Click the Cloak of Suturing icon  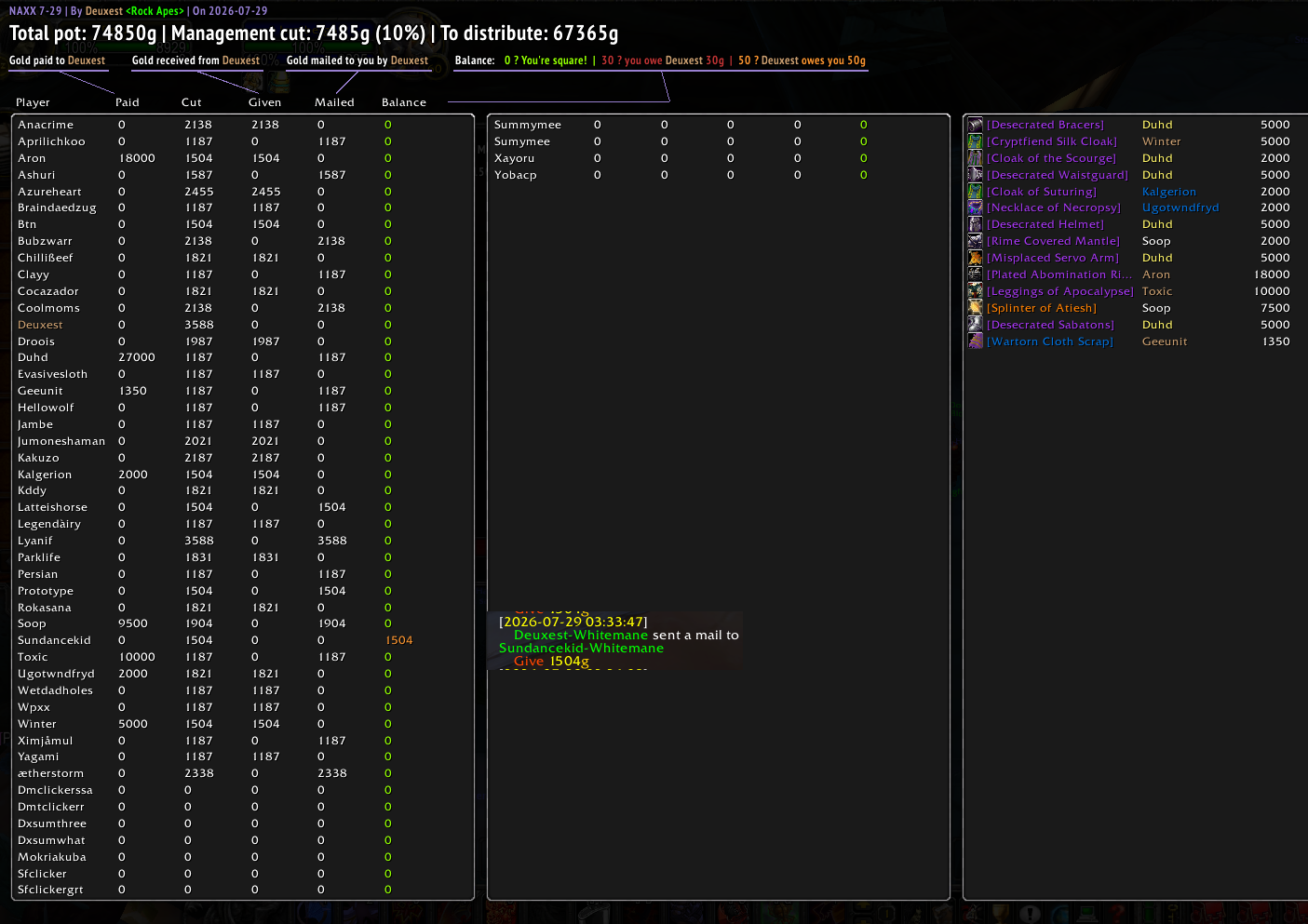975,192
